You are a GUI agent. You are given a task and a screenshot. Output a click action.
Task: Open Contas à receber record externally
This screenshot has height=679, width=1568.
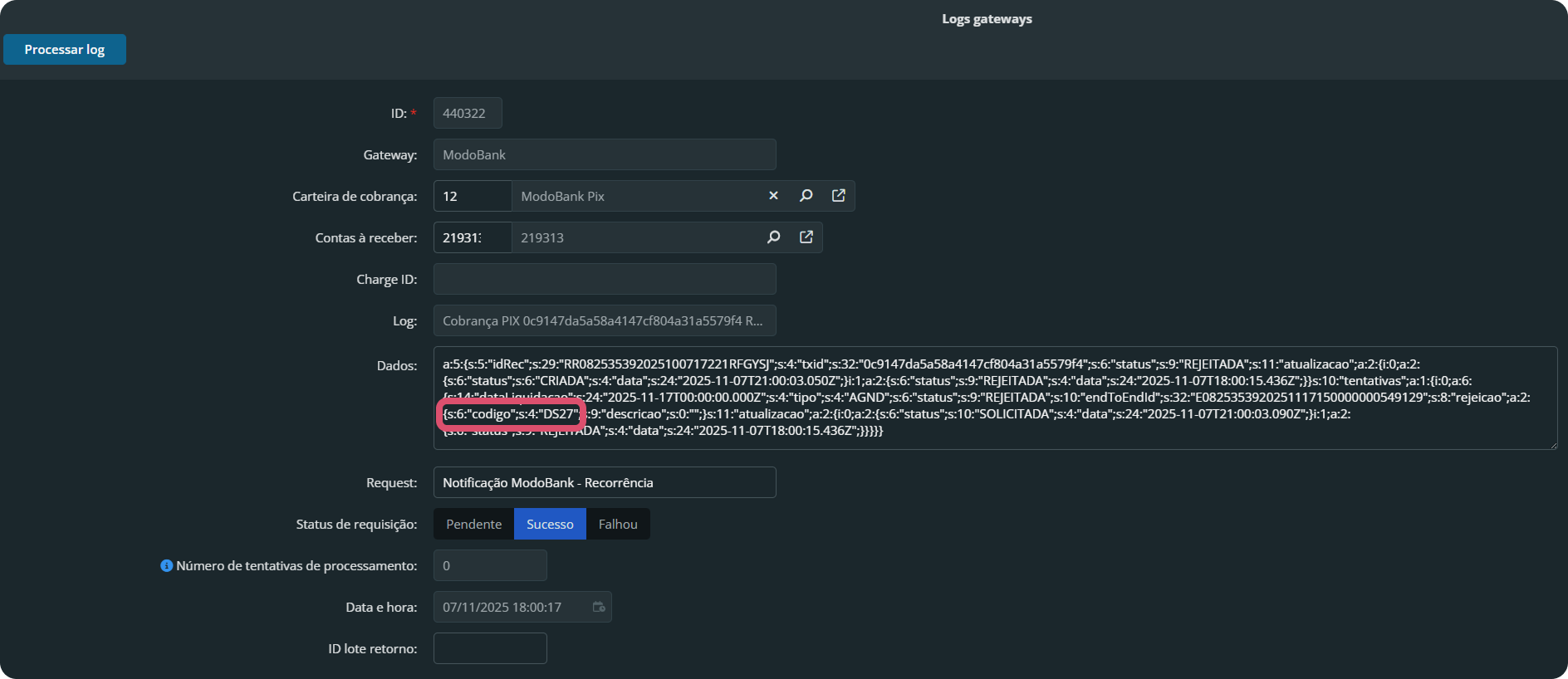click(x=806, y=237)
